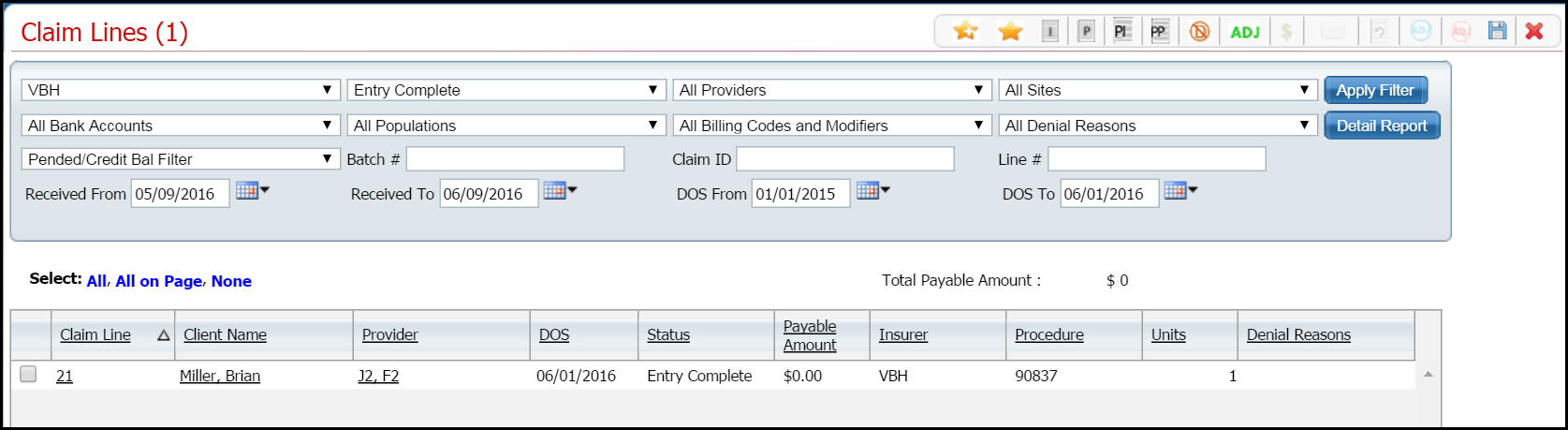Expand the Entry Complete status dropdown
This screenshot has height=430, width=1568.
point(506,90)
